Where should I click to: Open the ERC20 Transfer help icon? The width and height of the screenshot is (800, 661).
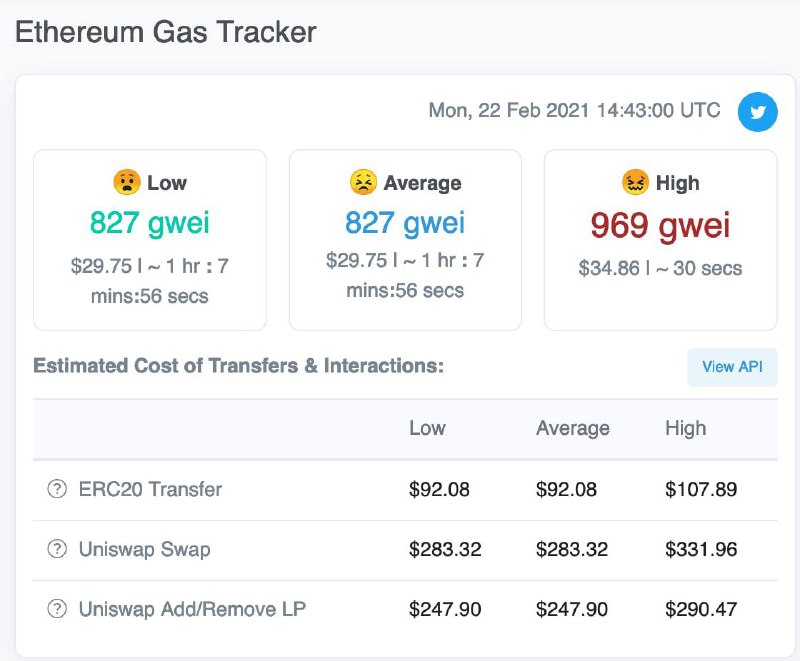(57, 489)
